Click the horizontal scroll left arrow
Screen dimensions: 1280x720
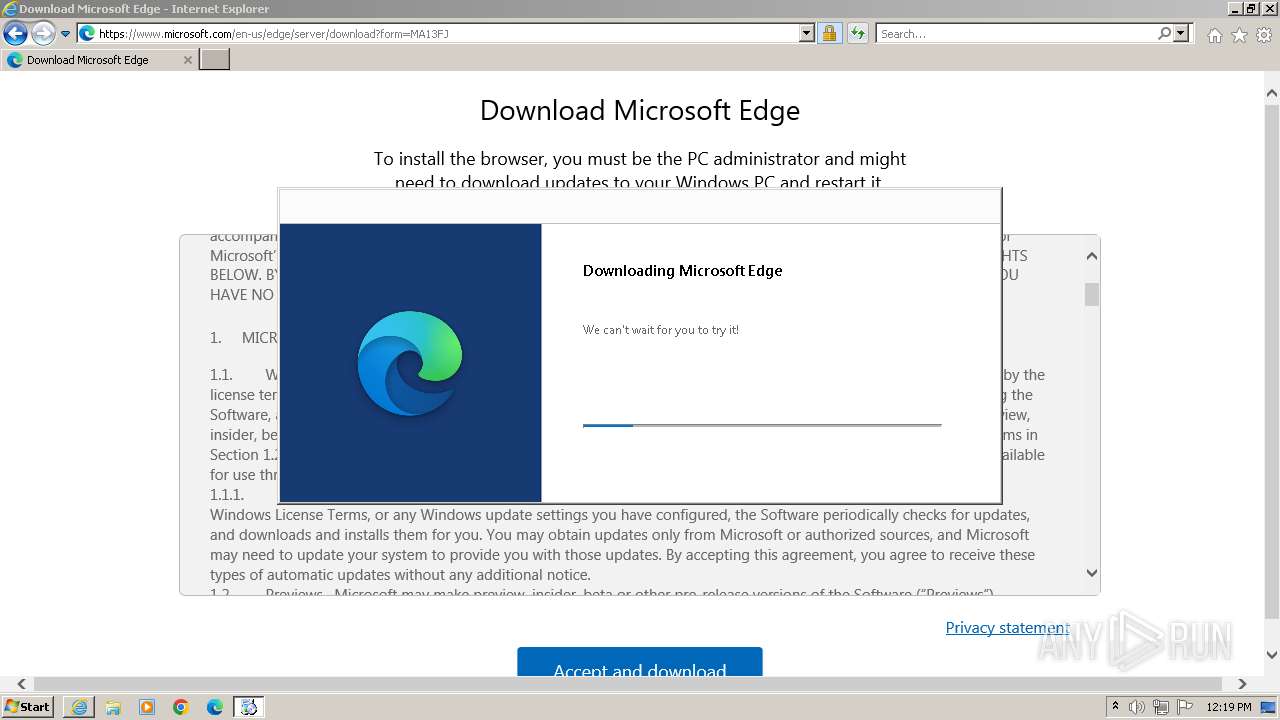click(21, 684)
